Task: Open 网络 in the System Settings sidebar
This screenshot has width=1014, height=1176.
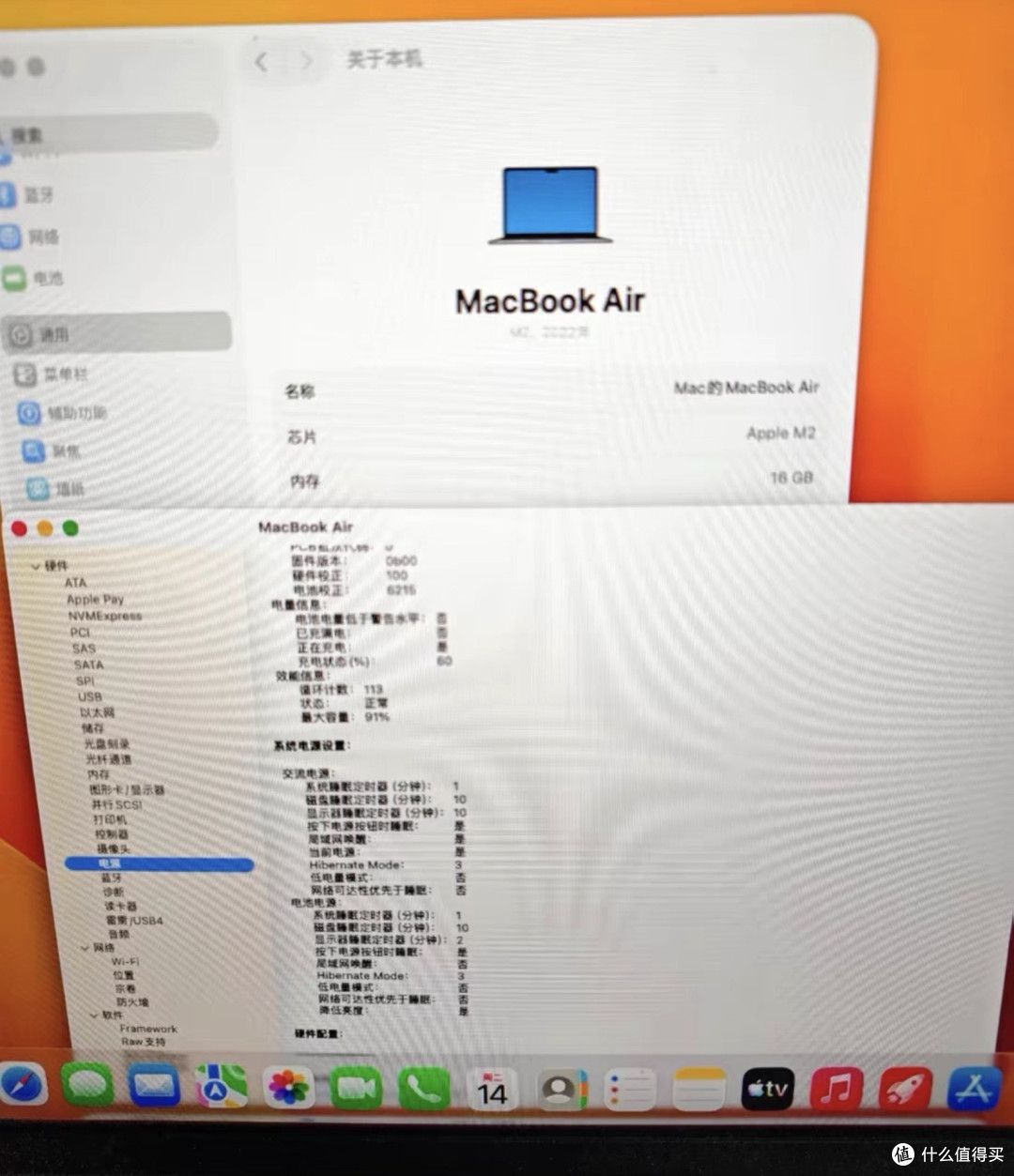Action: (31, 237)
